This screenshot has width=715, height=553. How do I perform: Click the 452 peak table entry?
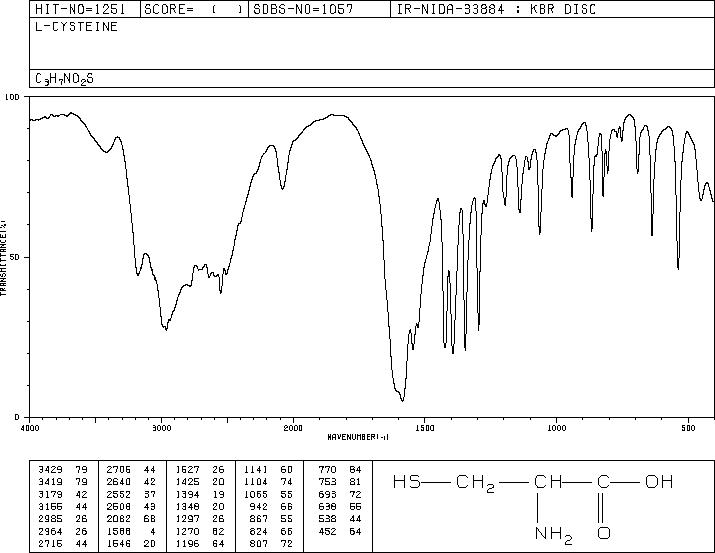[x=327, y=531]
